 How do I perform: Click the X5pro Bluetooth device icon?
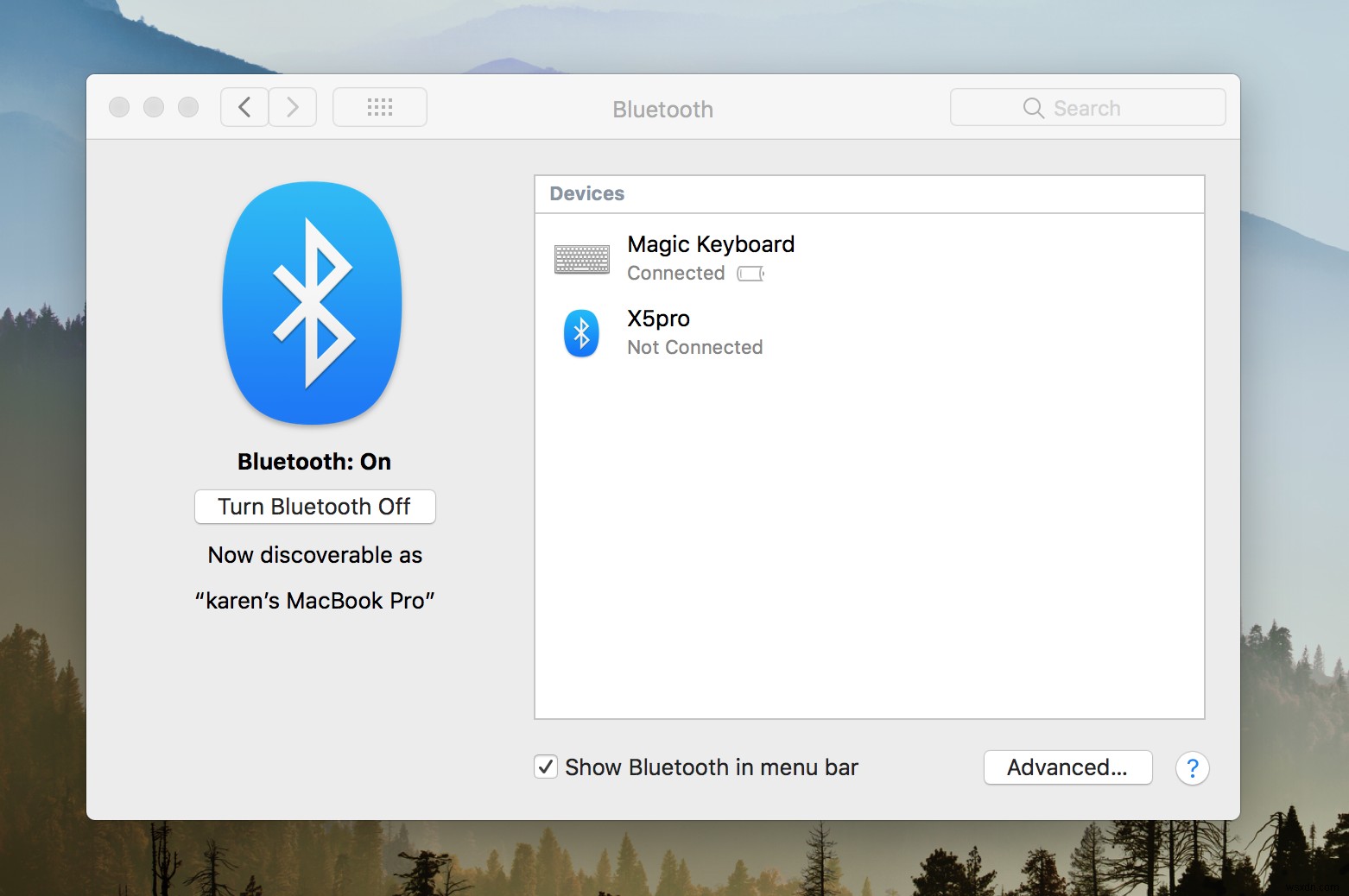[x=581, y=332]
